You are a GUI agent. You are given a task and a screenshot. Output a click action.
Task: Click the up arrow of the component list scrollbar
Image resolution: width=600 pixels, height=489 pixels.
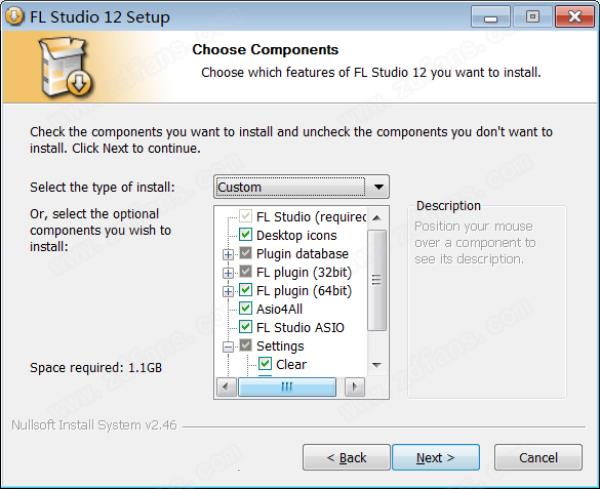coord(377,218)
